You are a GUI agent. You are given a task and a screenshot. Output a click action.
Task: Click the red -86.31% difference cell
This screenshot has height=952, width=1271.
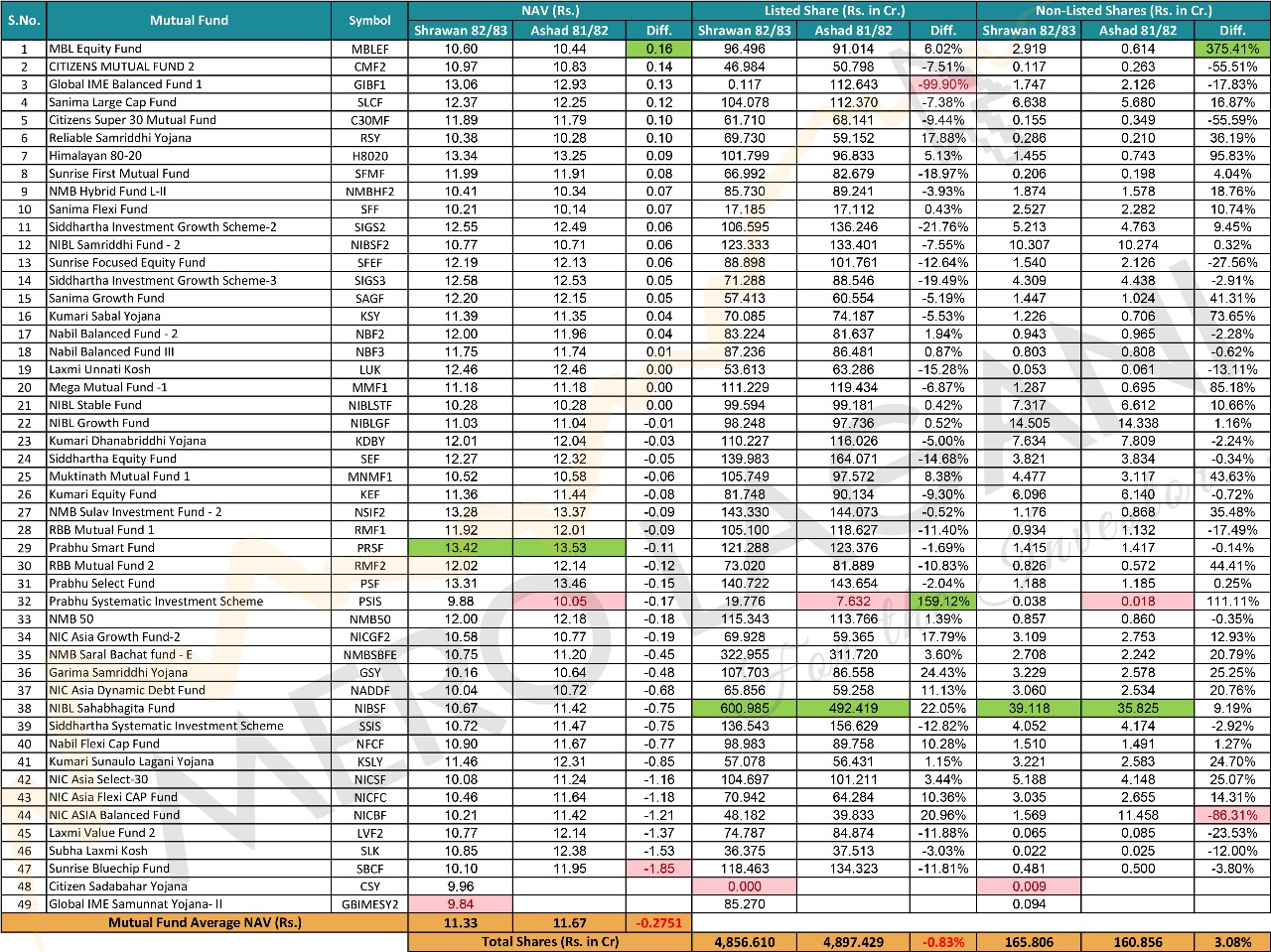(x=1232, y=815)
